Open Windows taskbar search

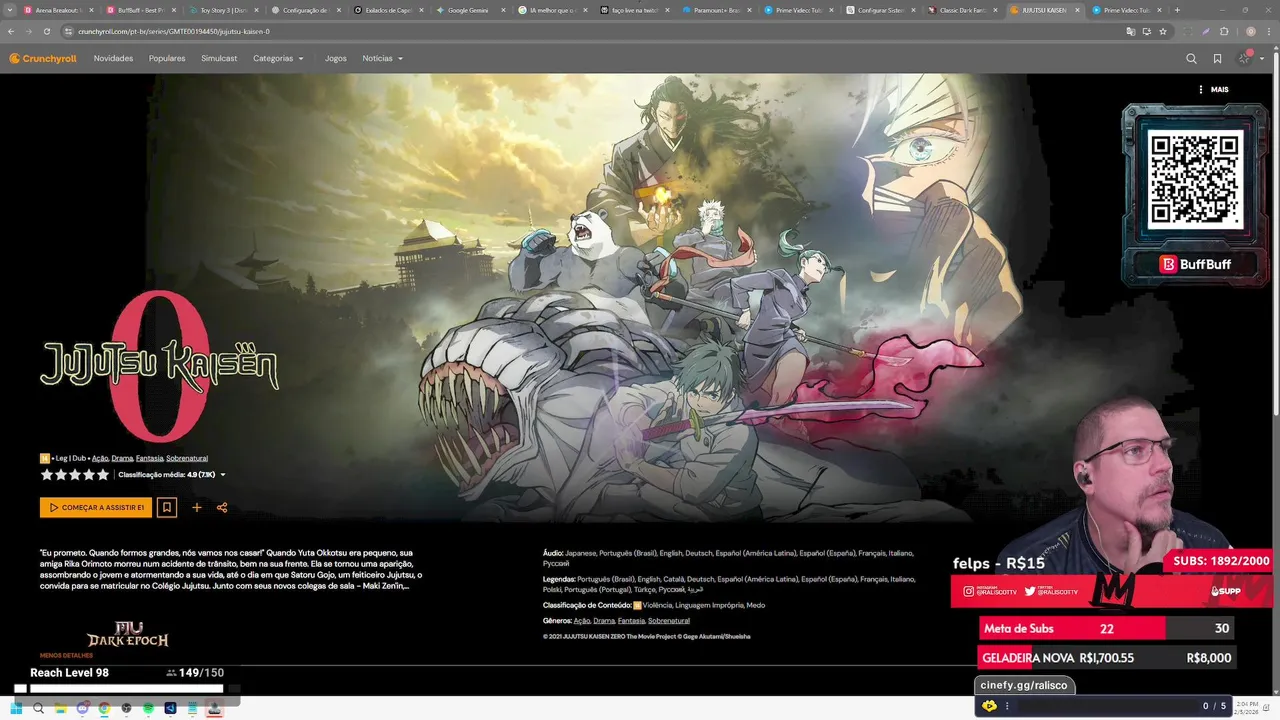pos(38,708)
